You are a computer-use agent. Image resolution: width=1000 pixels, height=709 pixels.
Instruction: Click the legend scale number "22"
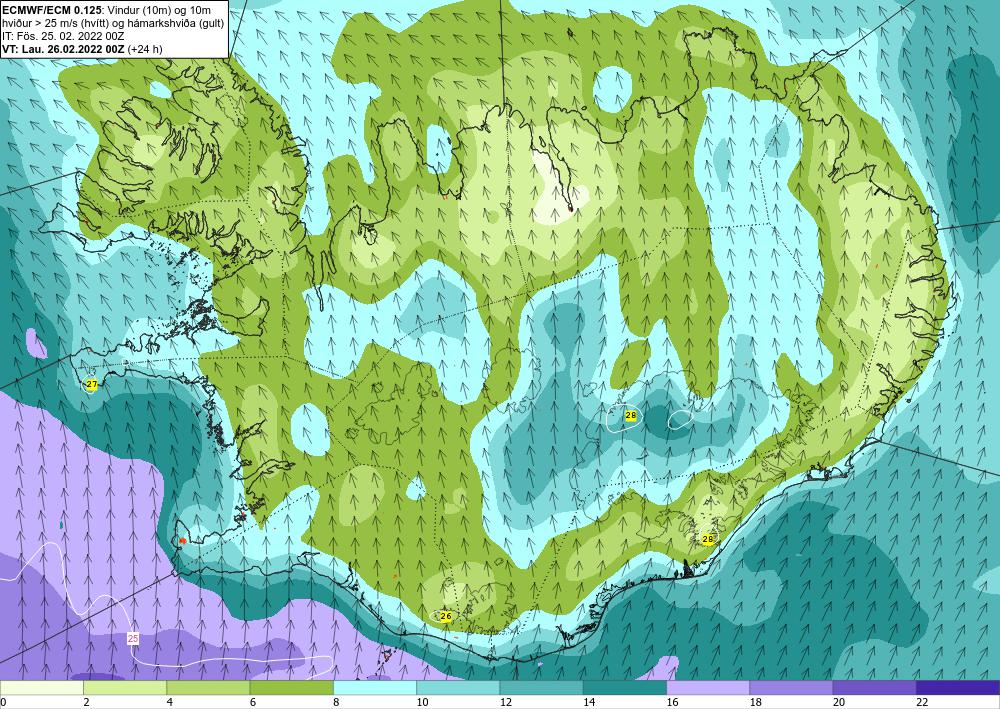(x=921, y=702)
